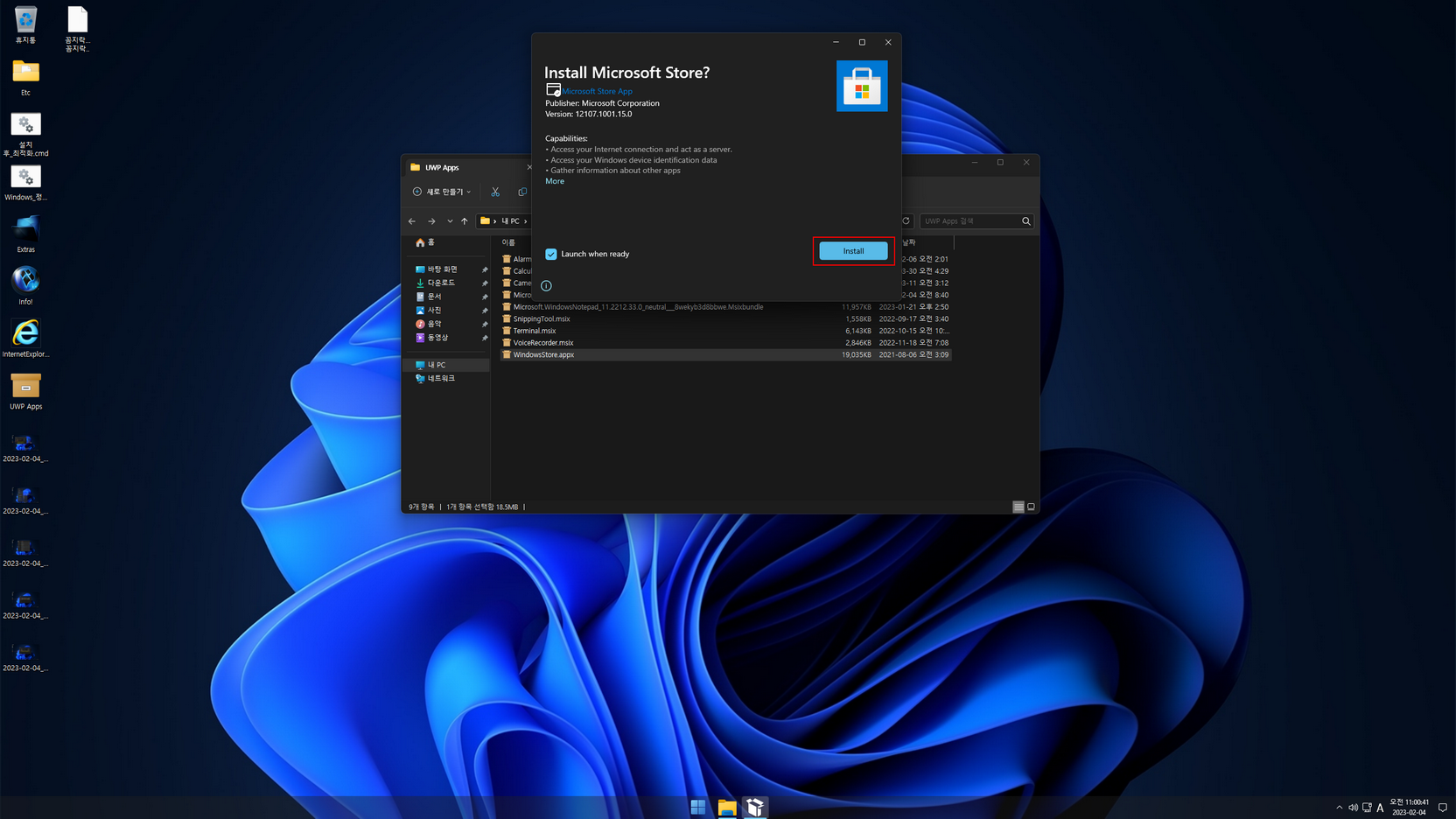Go back using Explorer back arrow

[412, 221]
